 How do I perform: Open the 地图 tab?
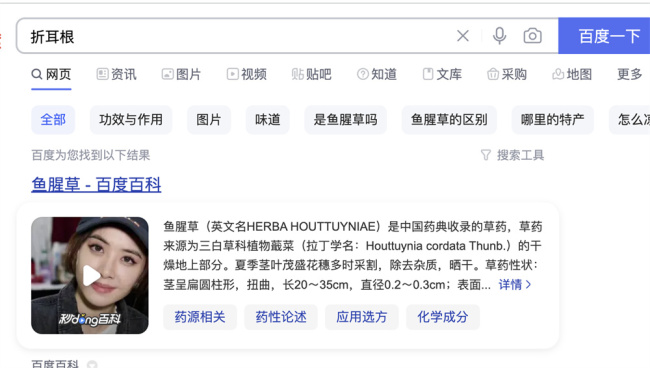[x=572, y=75]
